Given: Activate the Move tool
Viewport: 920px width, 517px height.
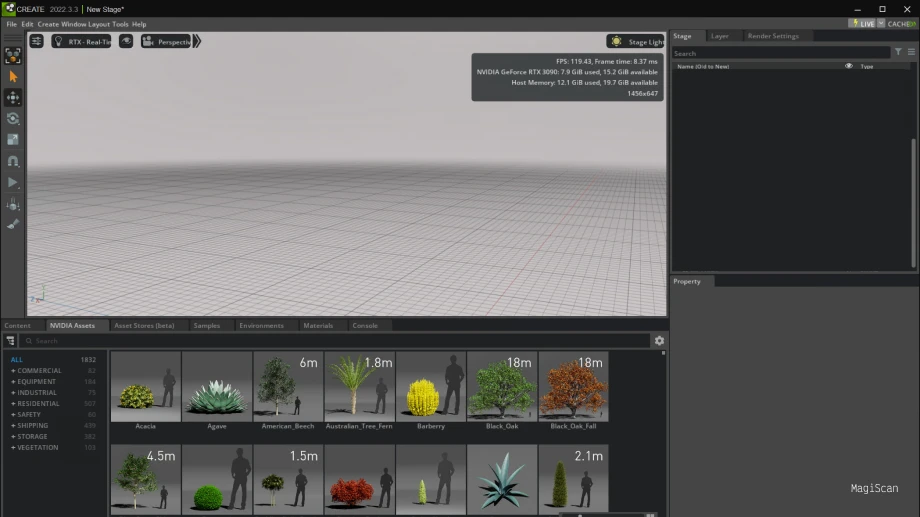Looking at the screenshot, I should click(x=13, y=97).
